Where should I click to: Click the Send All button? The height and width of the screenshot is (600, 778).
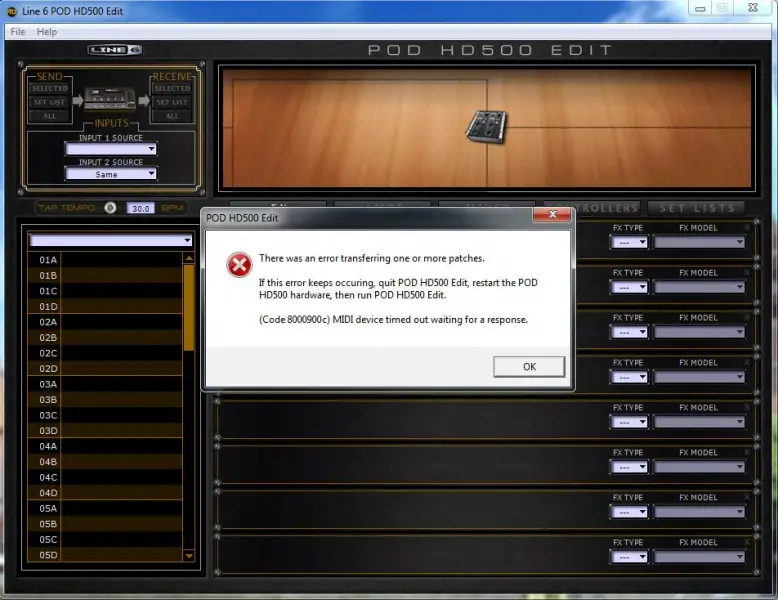tap(50, 116)
